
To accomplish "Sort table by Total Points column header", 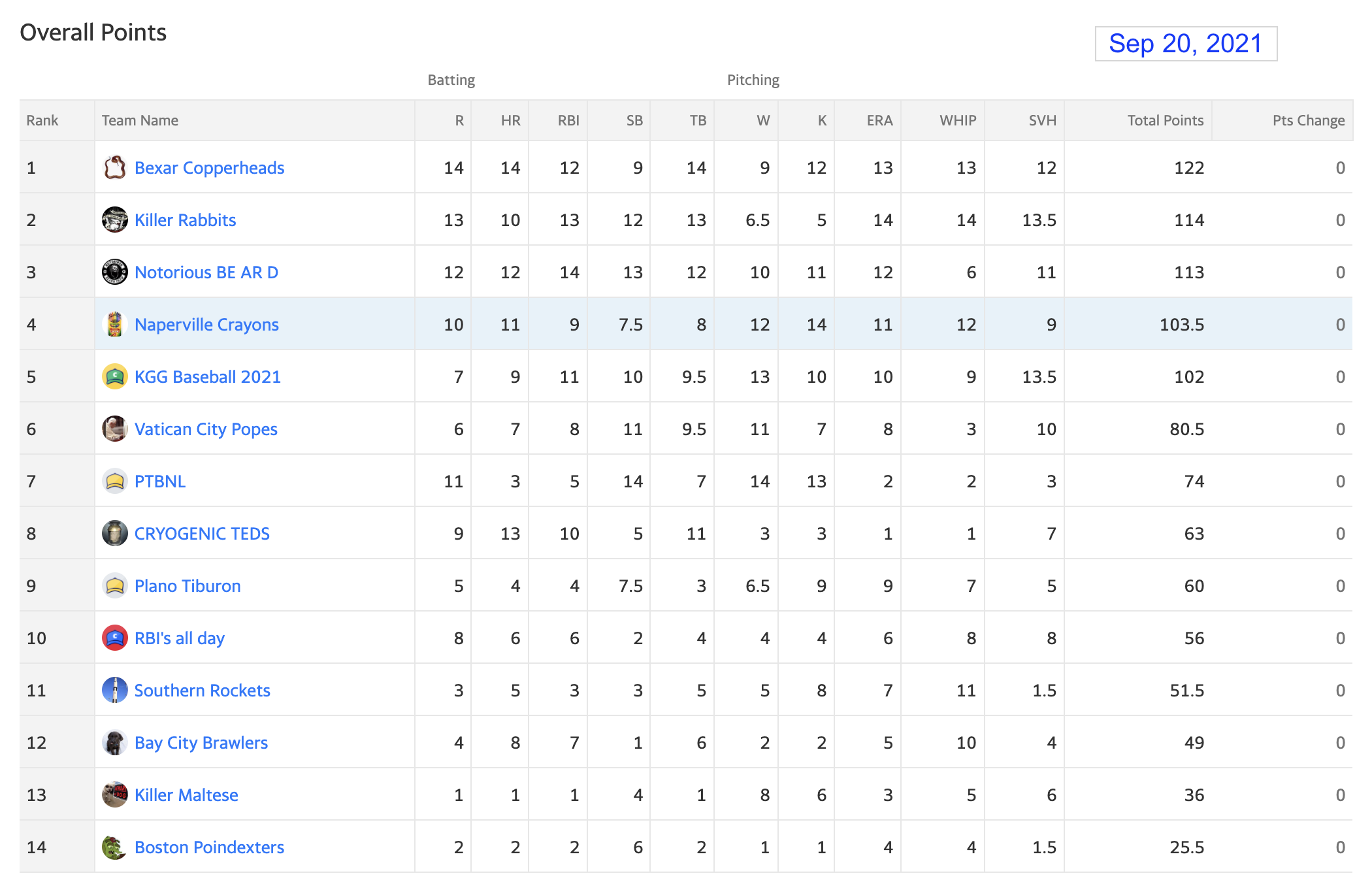I will point(1166,120).
